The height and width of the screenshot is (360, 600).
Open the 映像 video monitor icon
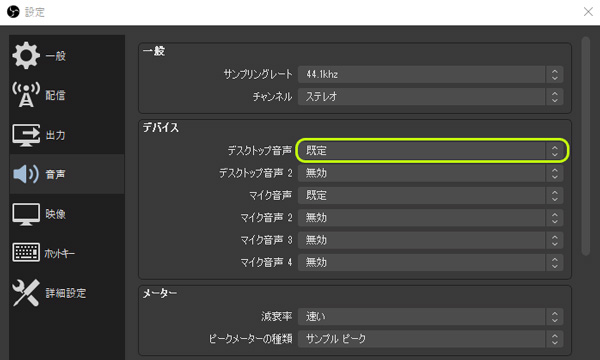tap(26, 214)
